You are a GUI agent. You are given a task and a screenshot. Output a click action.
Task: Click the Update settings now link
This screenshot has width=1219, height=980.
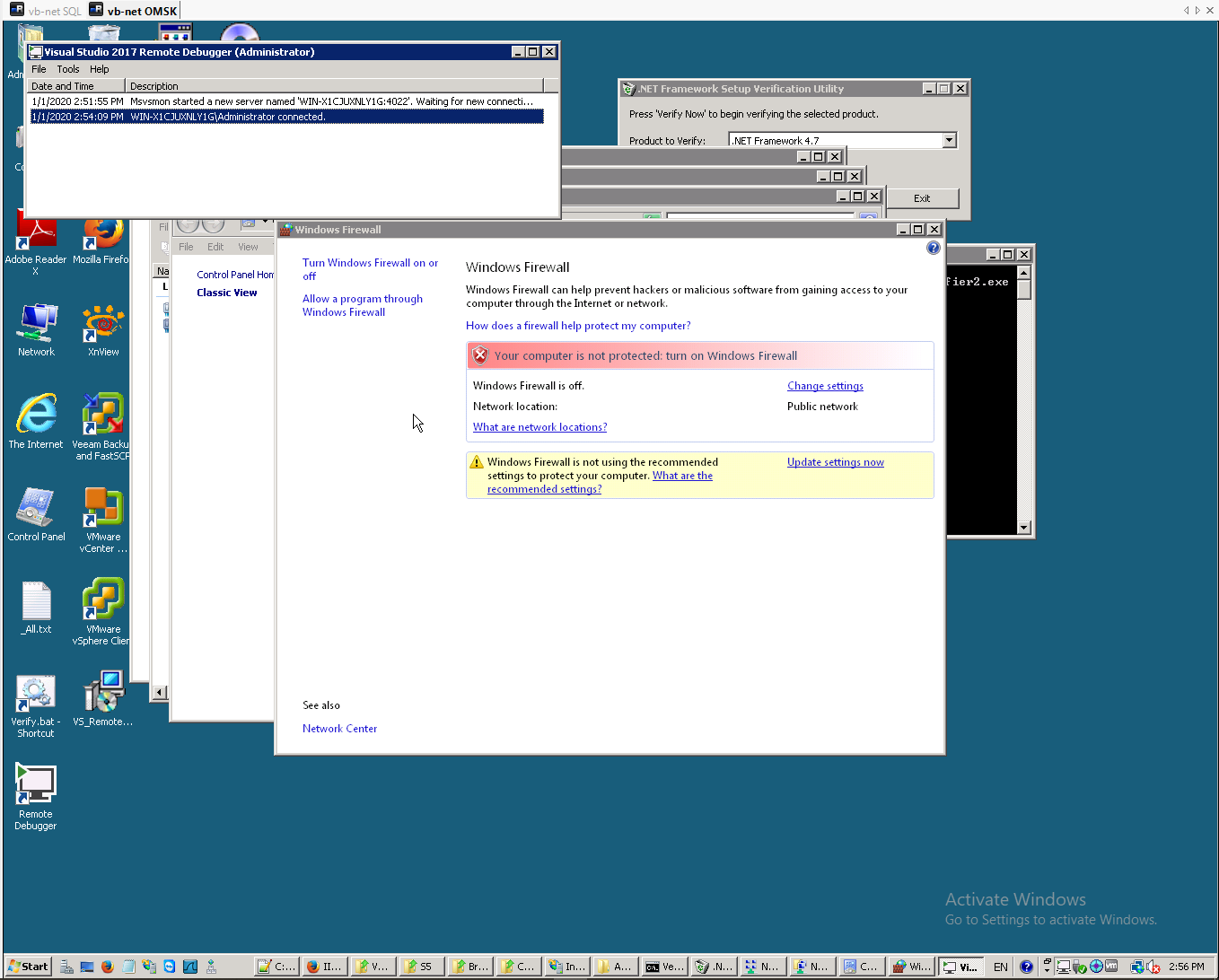pyautogui.click(x=835, y=462)
